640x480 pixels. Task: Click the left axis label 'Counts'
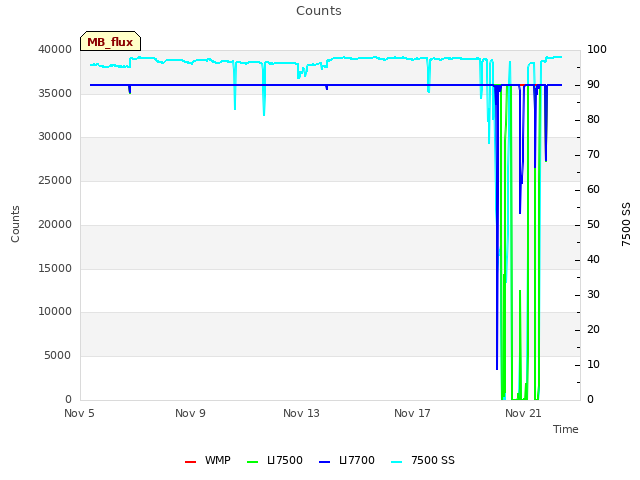15,224
